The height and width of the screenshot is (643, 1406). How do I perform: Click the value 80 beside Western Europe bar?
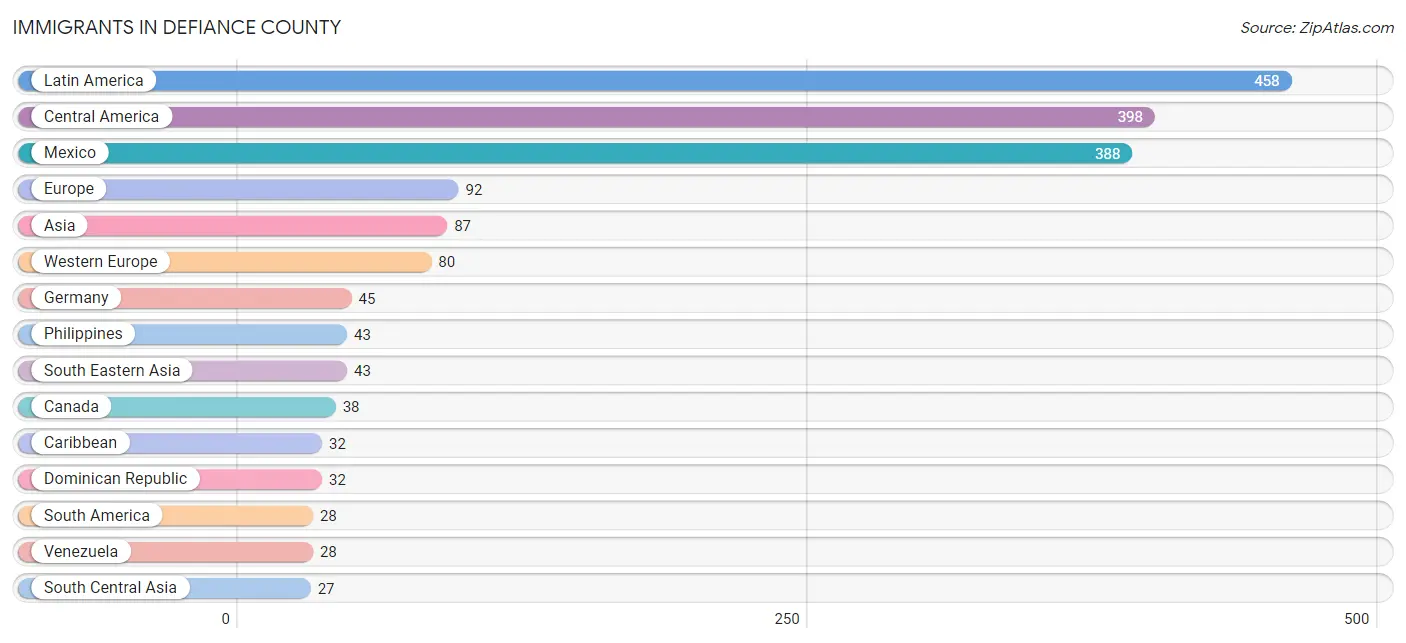pos(446,263)
